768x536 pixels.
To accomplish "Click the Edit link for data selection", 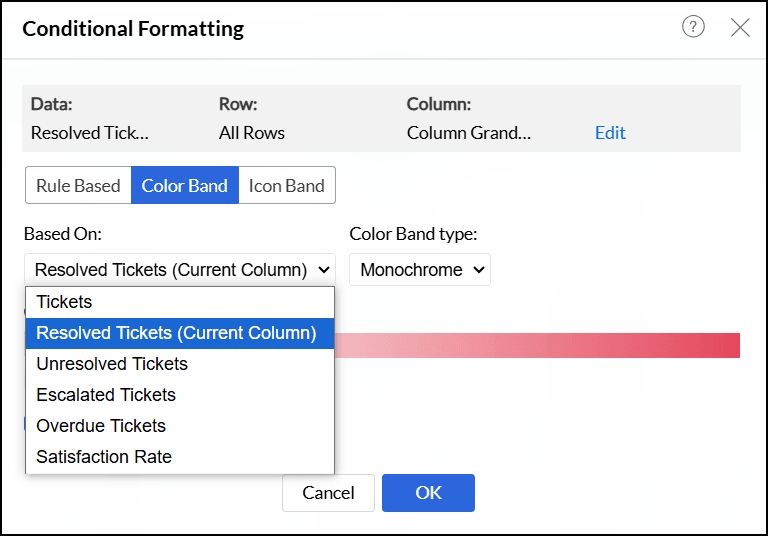I will click(x=610, y=133).
